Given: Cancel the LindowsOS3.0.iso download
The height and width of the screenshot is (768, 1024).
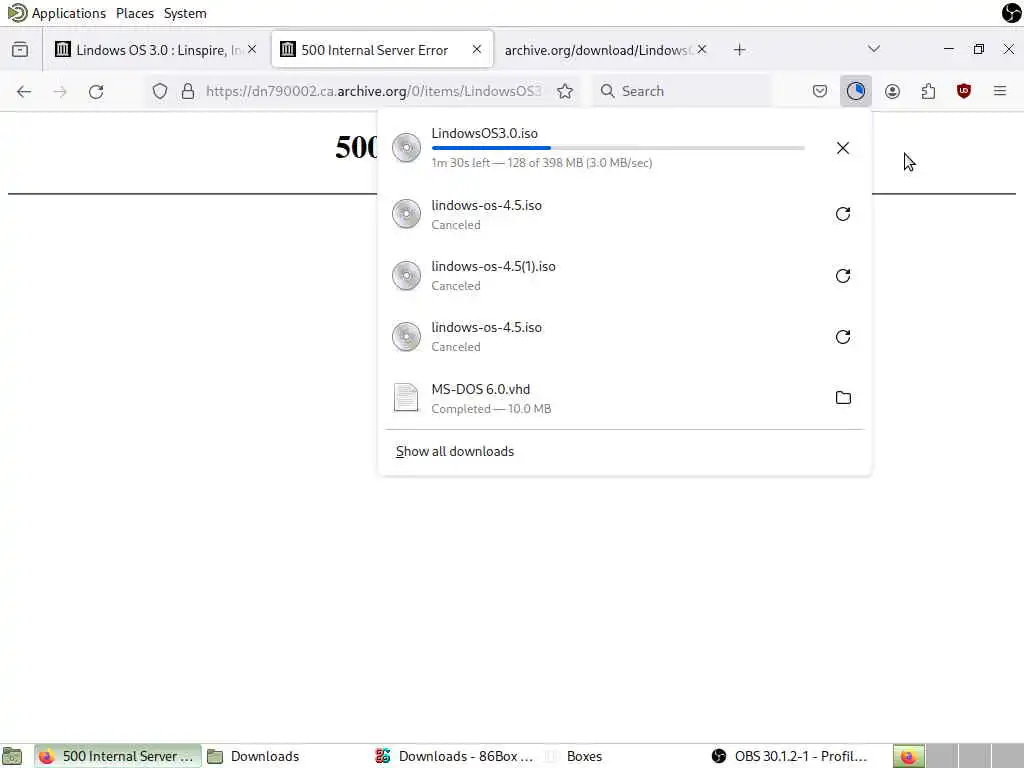Looking at the screenshot, I should click(x=842, y=148).
